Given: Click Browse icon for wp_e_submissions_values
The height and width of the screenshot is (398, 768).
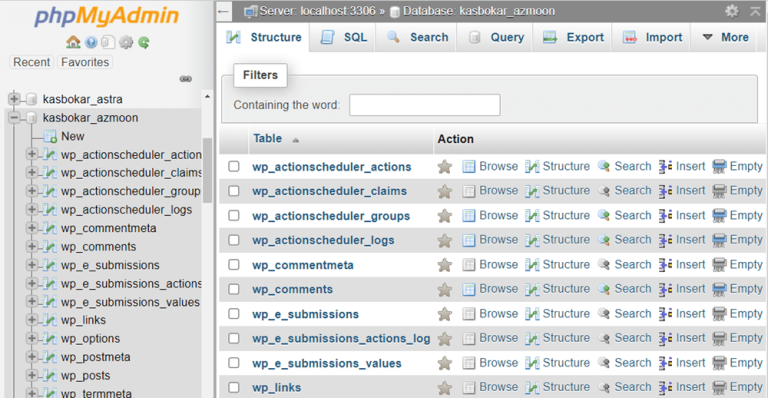Looking at the screenshot, I should pos(469,363).
